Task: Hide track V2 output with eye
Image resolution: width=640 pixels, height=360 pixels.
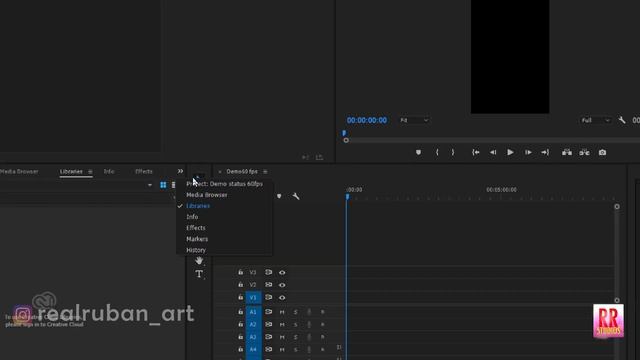Action: click(282, 285)
